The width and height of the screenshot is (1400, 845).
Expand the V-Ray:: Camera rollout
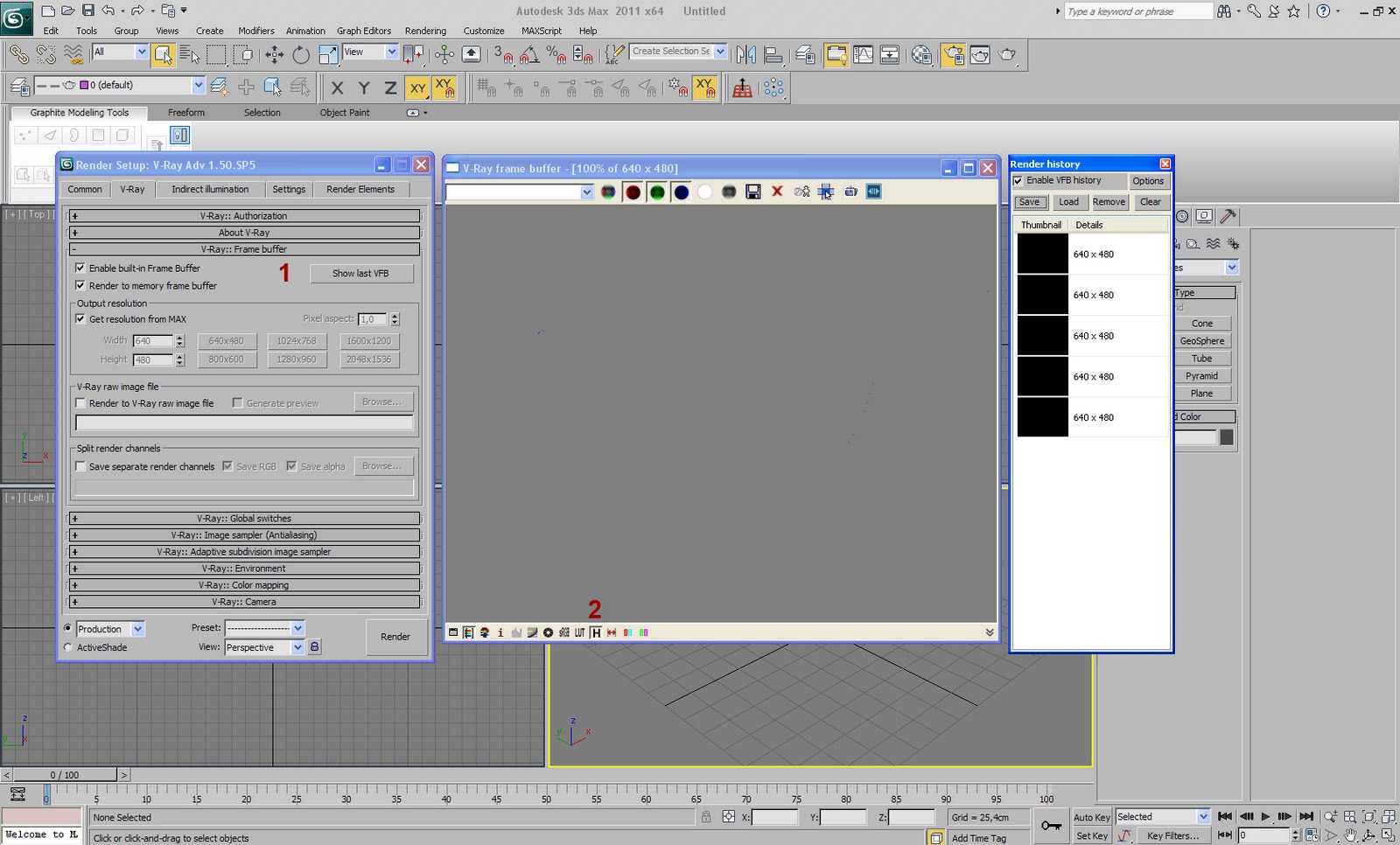(244, 602)
